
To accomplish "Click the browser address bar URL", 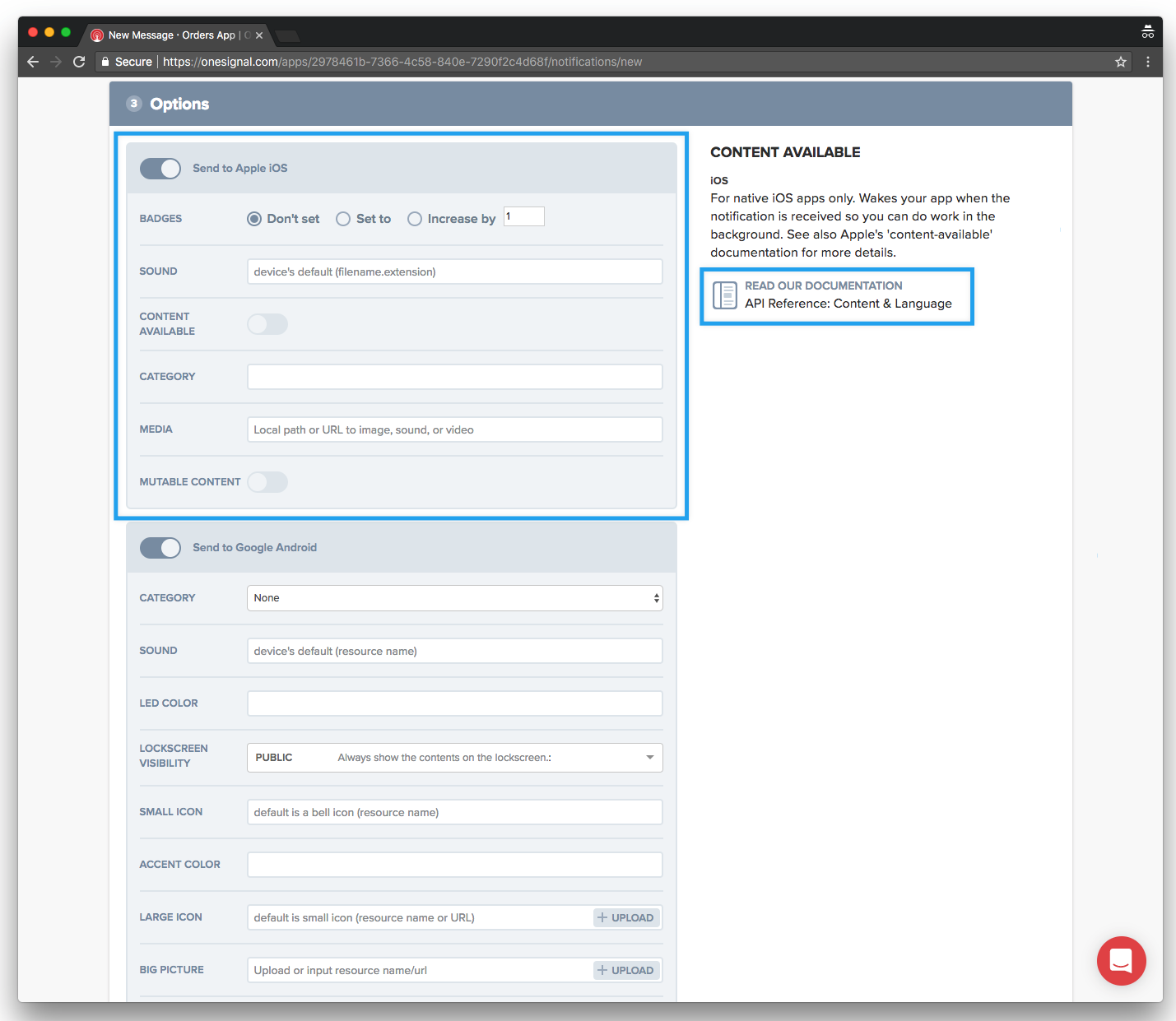I will (x=402, y=62).
